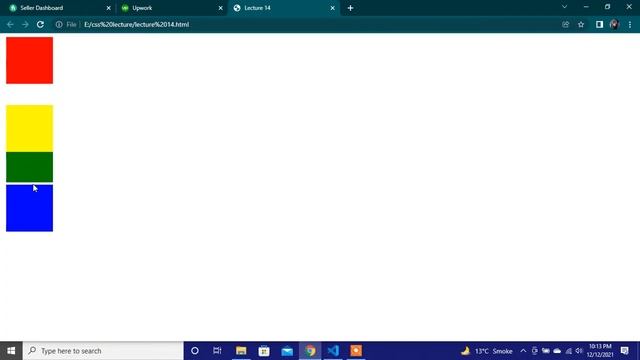
Task: Open the orange recorder app on taskbar
Action: click(x=356, y=351)
